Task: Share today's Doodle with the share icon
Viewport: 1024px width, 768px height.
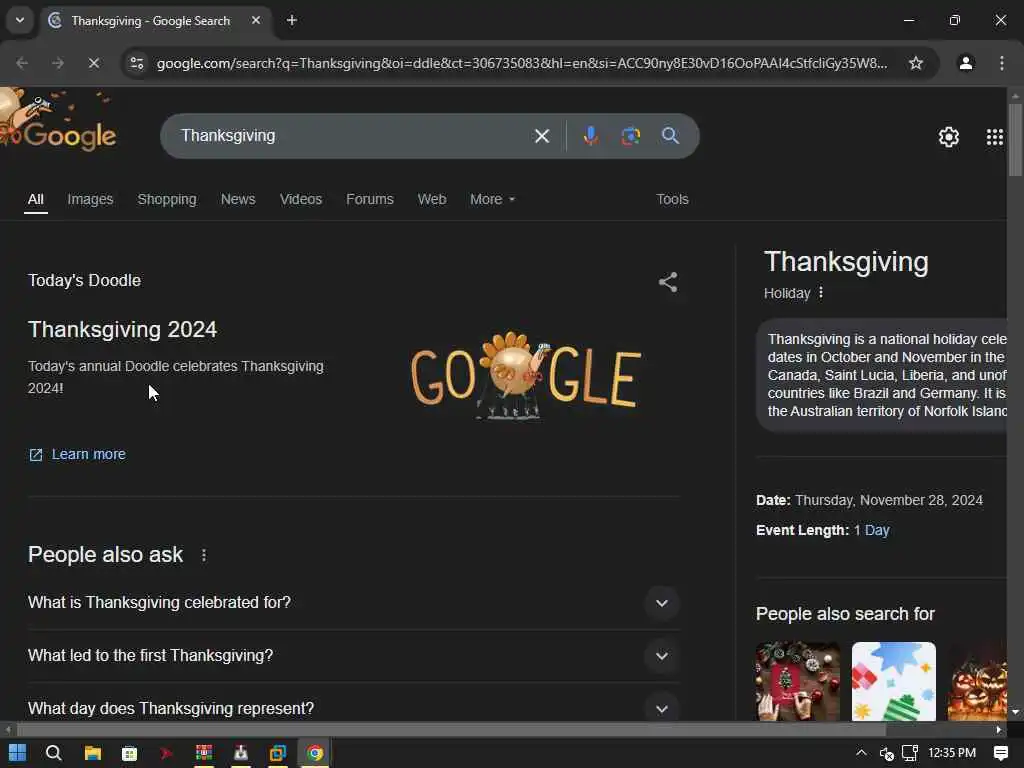Action: coord(667,282)
